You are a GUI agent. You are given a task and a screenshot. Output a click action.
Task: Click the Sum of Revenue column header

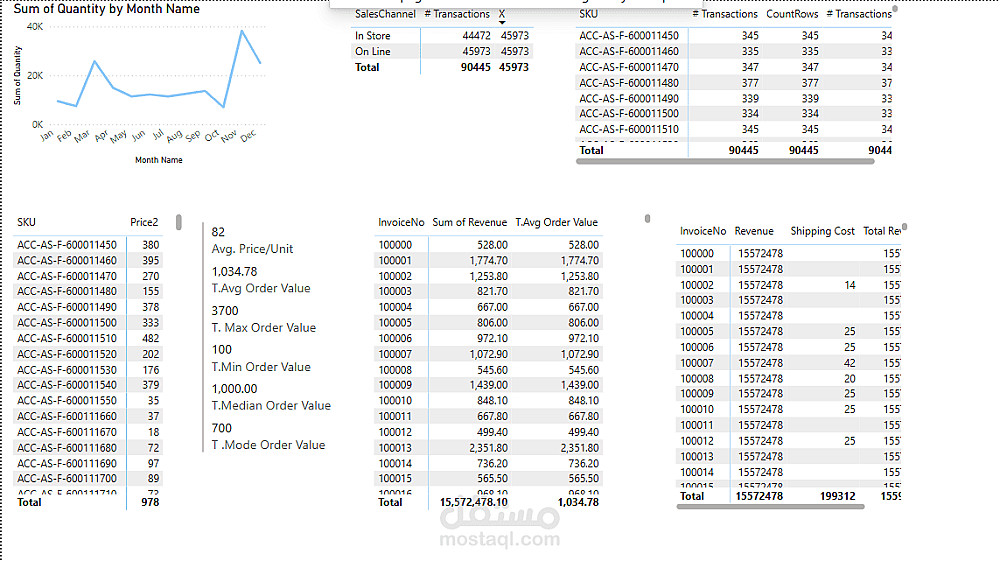click(x=469, y=222)
